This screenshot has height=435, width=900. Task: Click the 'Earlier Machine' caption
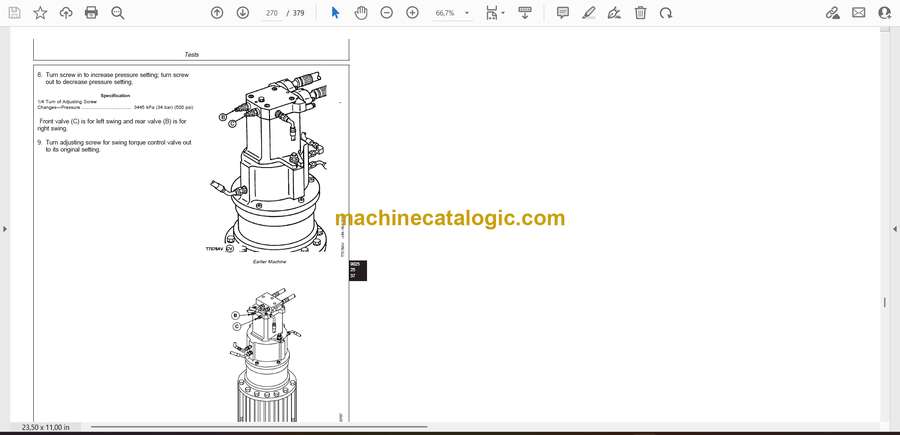coord(270,262)
